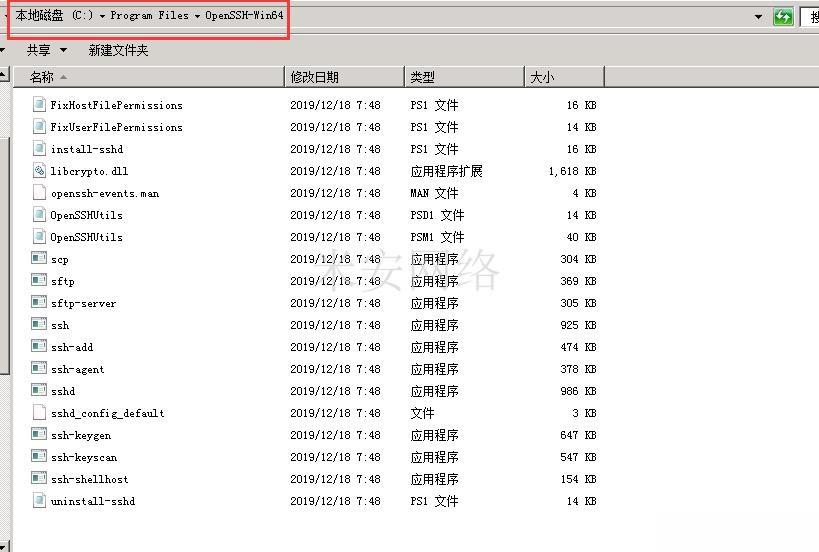Click the OpenSSHUtils PSM1 file icon
Image resolution: width=819 pixels, height=552 pixels.
coord(39,236)
